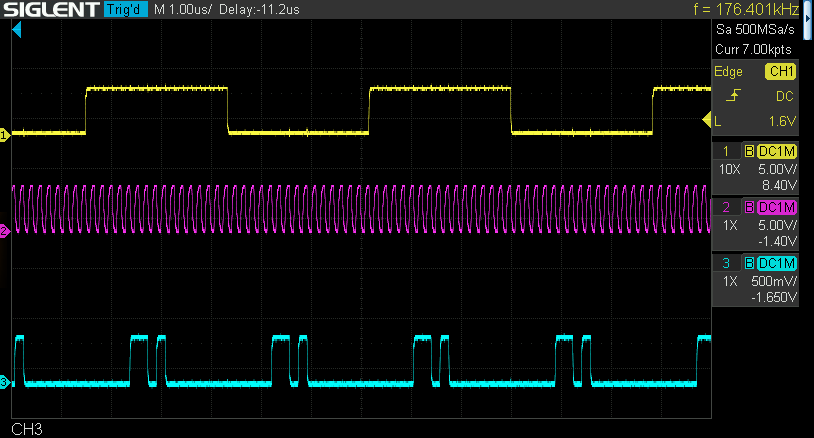The height and width of the screenshot is (438, 814).
Task: Select the channel 2 DC1M coupling badge
Action: coord(777,207)
